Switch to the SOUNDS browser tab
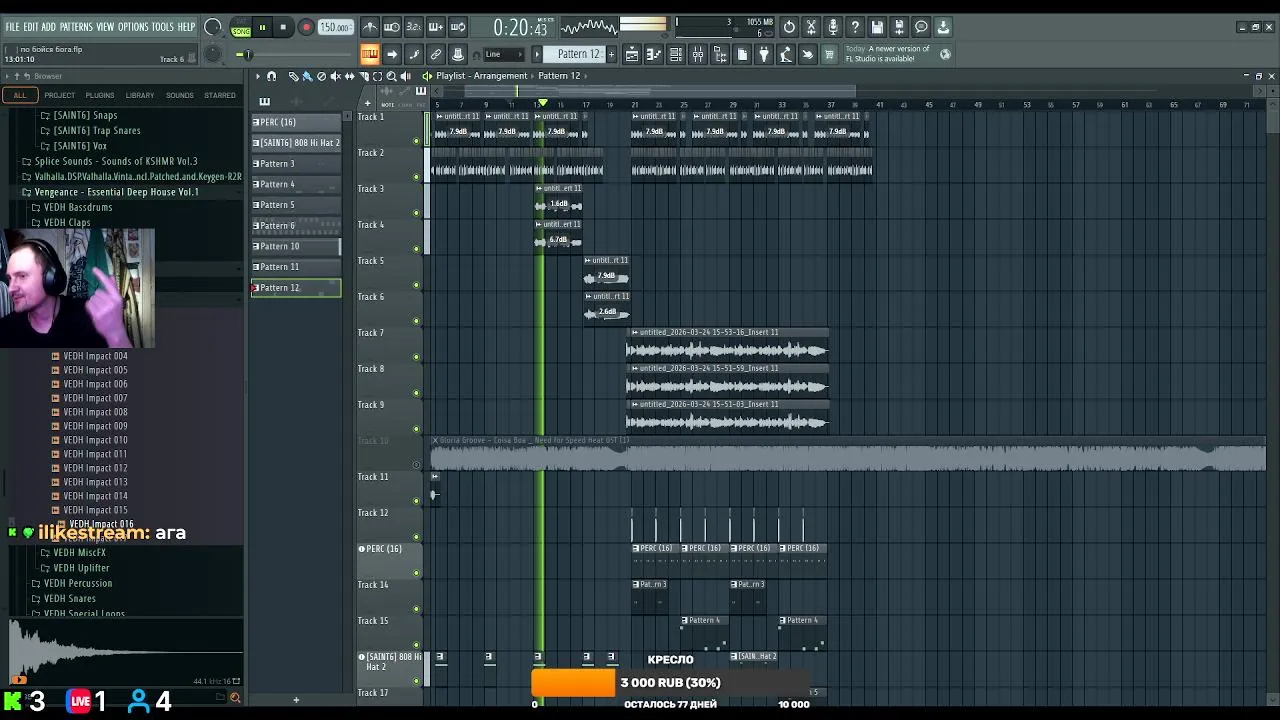1280x720 pixels. 180,95
